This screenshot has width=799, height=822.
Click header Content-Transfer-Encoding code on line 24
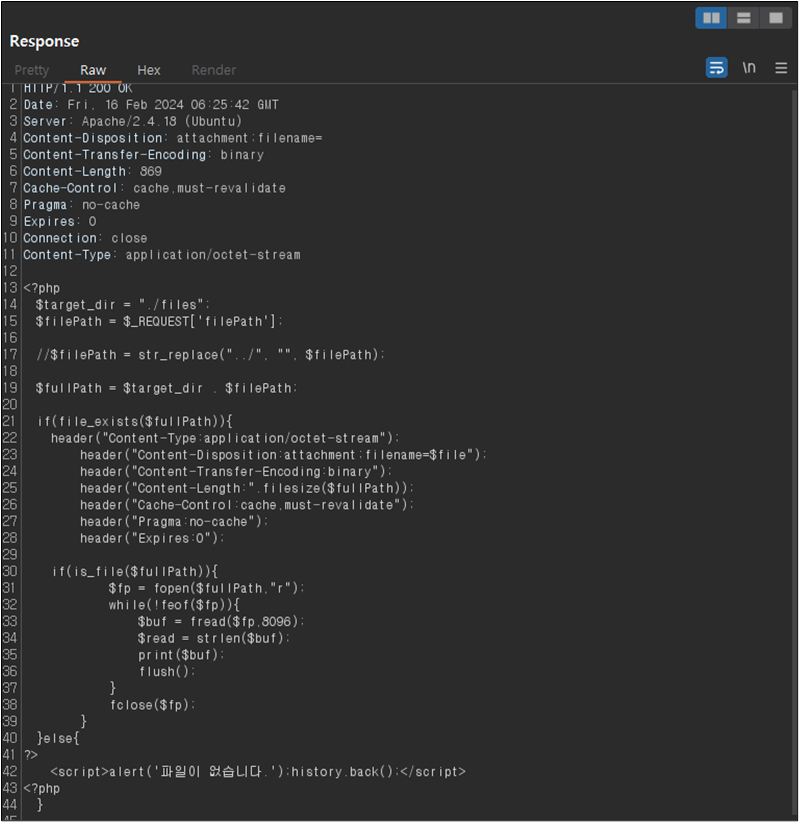pyautogui.click(x=236, y=472)
